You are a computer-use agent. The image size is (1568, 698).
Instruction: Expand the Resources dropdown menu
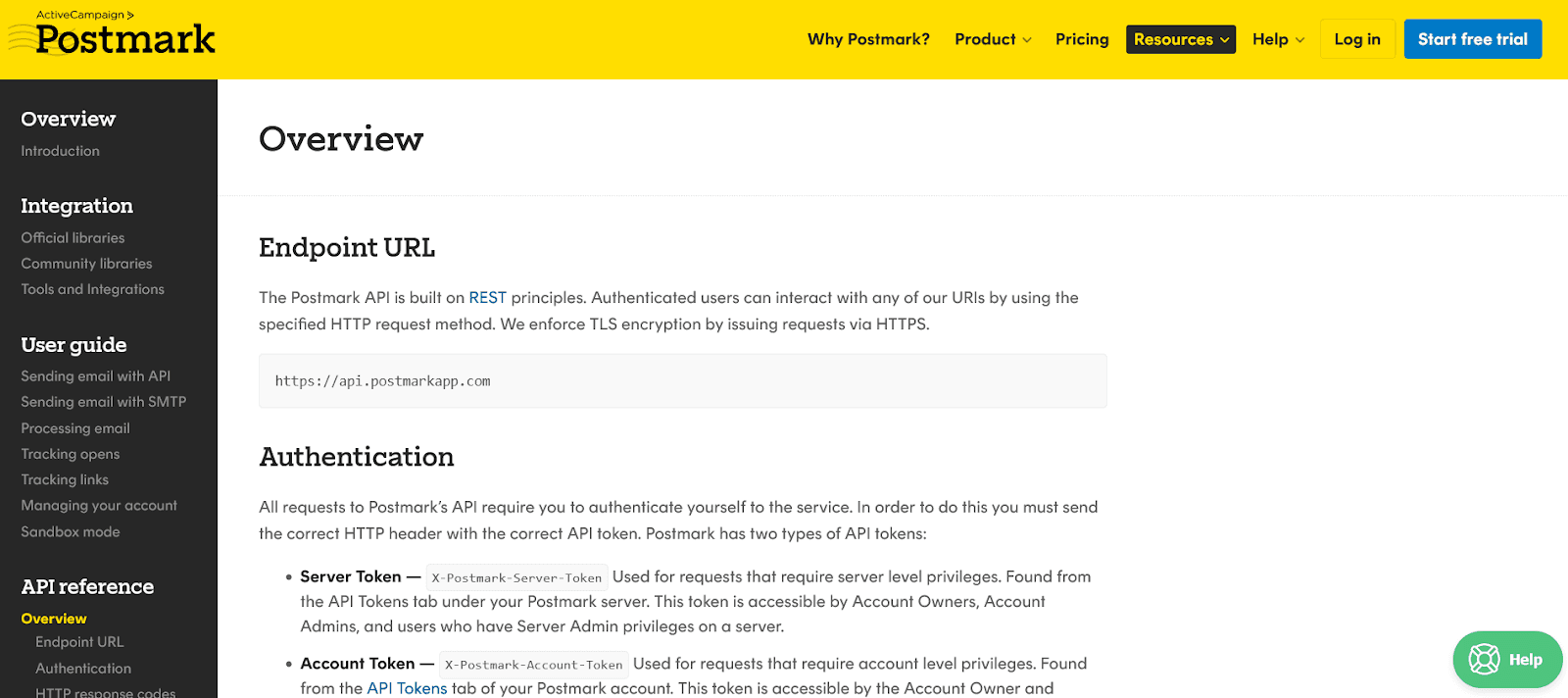click(1180, 39)
